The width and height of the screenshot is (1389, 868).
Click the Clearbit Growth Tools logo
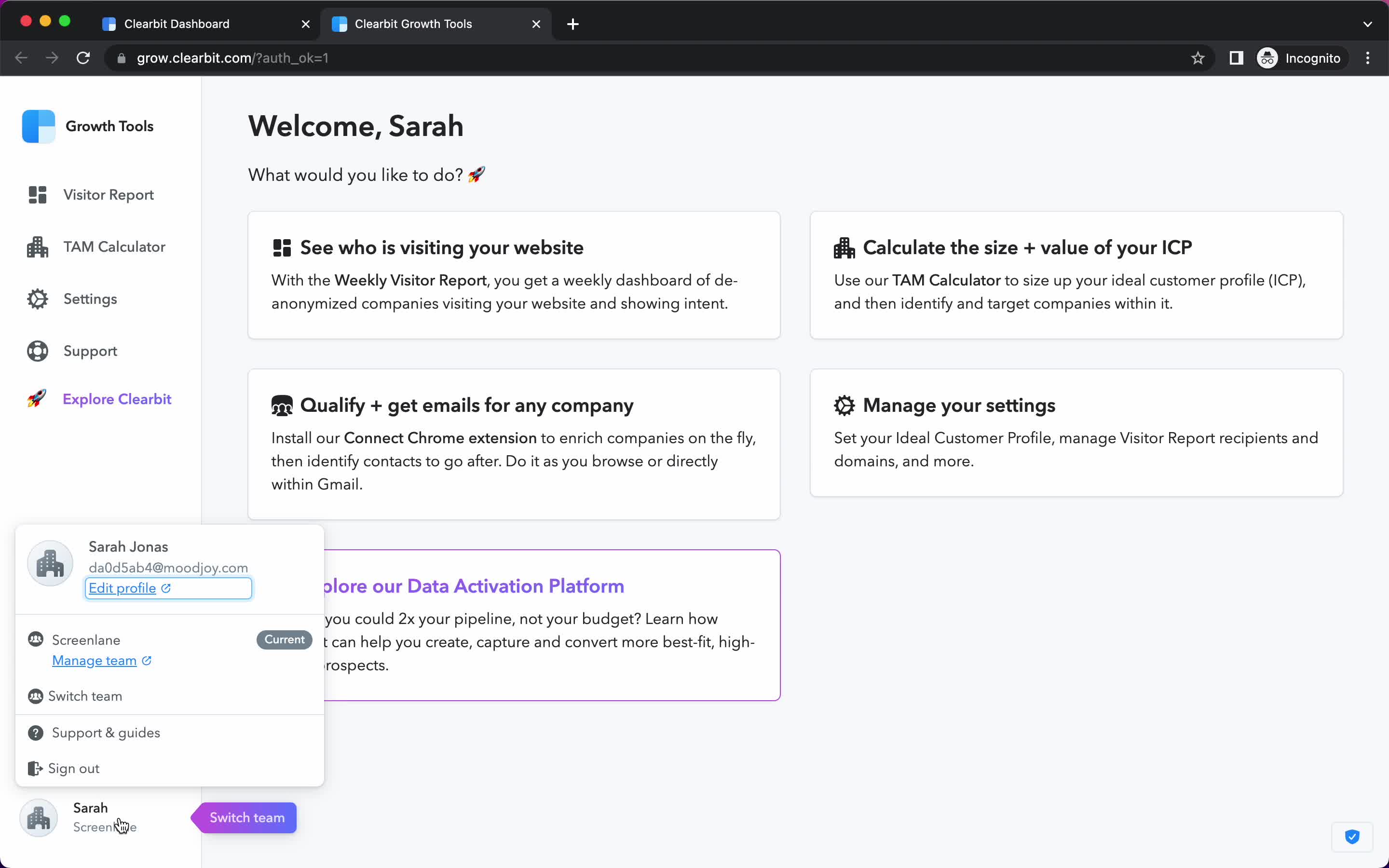point(39,126)
